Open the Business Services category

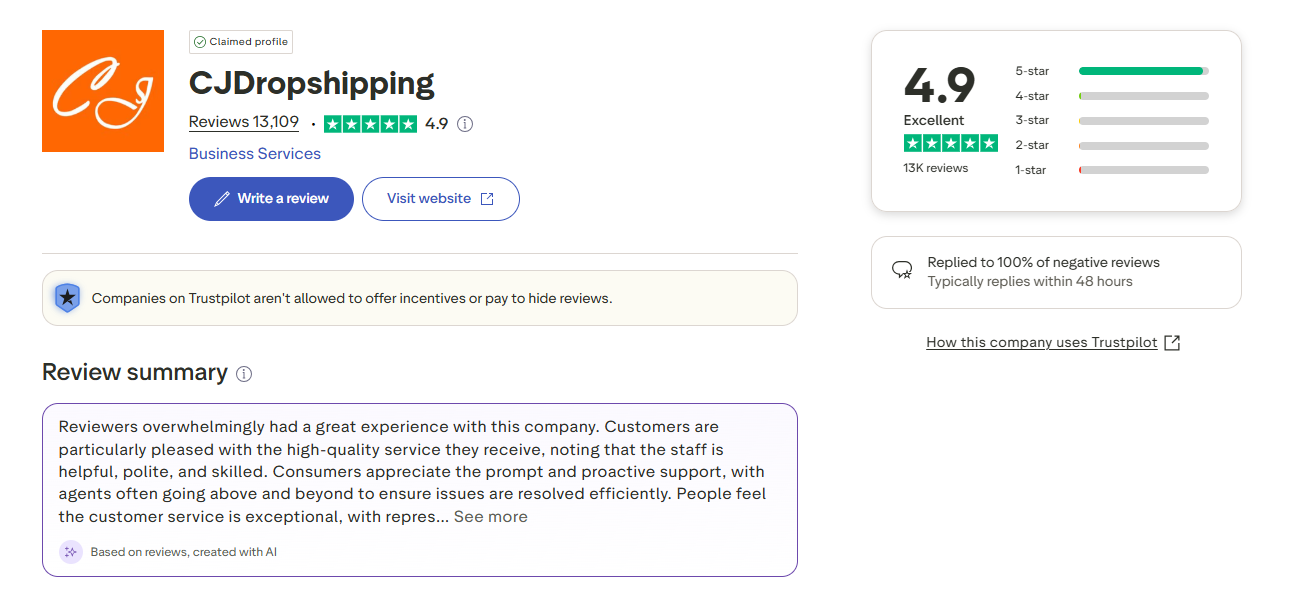(254, 153)
